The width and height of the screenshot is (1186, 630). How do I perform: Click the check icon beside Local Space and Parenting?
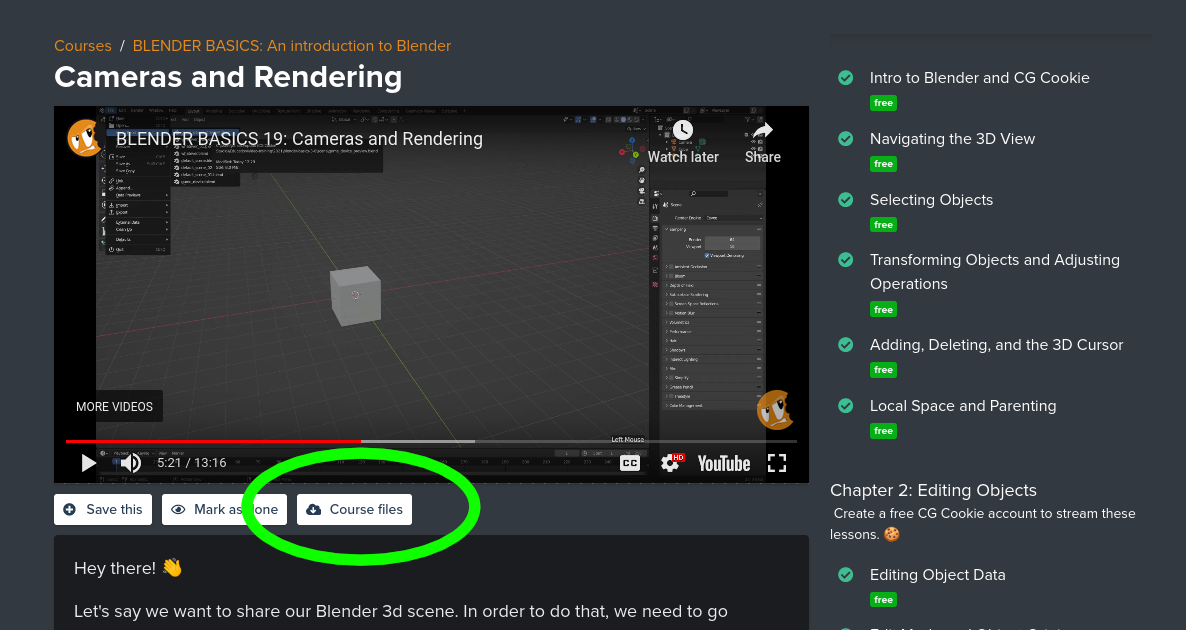(x=846, y=406)
